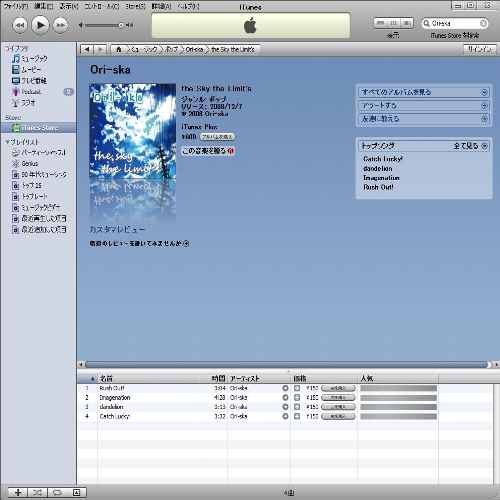Click the Previous track button
Viewport: 500px width, 500px height.
[20, 25]
